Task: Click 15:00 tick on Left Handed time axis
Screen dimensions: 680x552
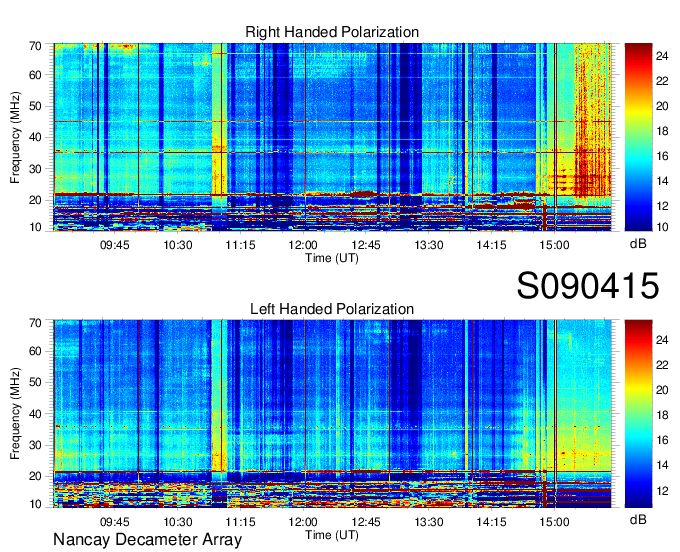Action: (x=554, y=522)
